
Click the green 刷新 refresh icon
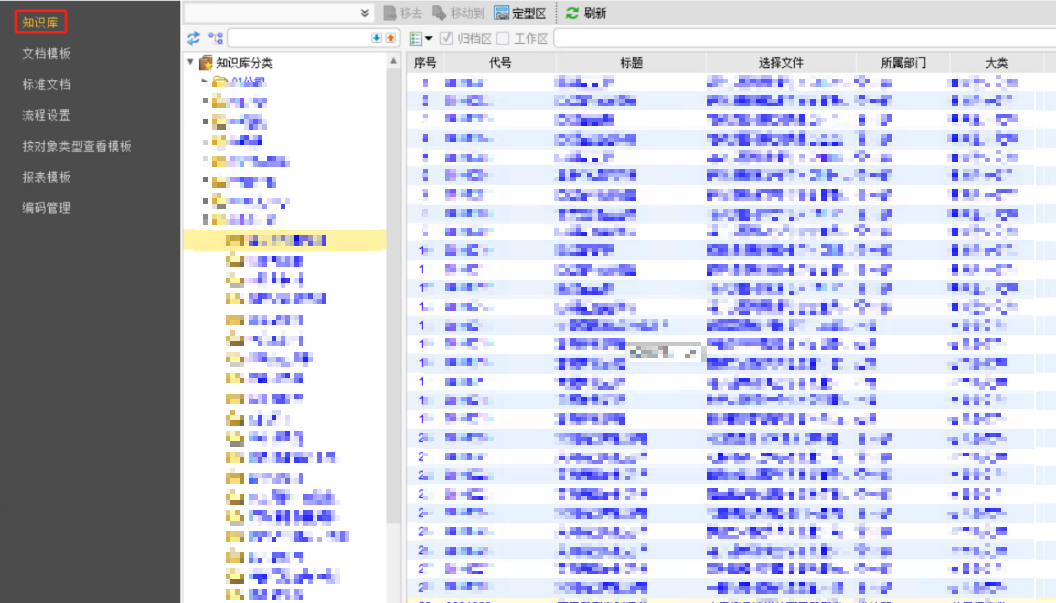click(572, 13)
